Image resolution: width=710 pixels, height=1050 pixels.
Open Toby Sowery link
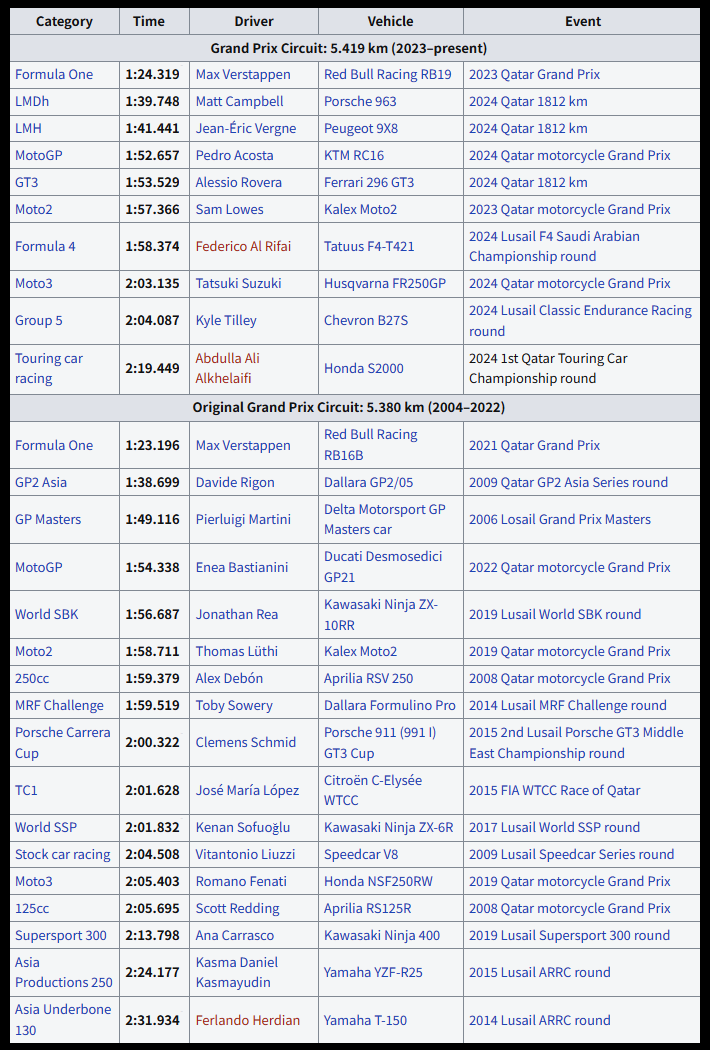[x=234, y=705]
